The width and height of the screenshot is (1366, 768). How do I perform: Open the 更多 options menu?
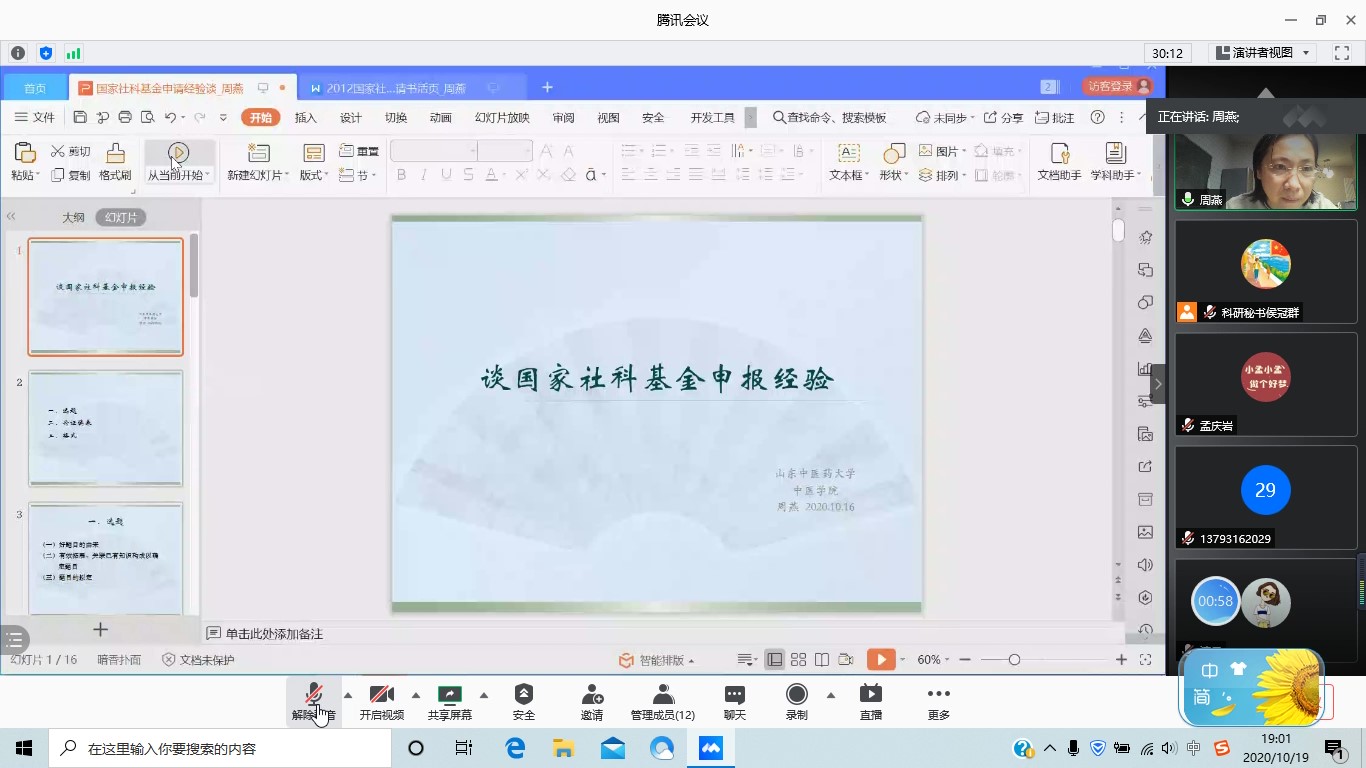coord(938,695)
